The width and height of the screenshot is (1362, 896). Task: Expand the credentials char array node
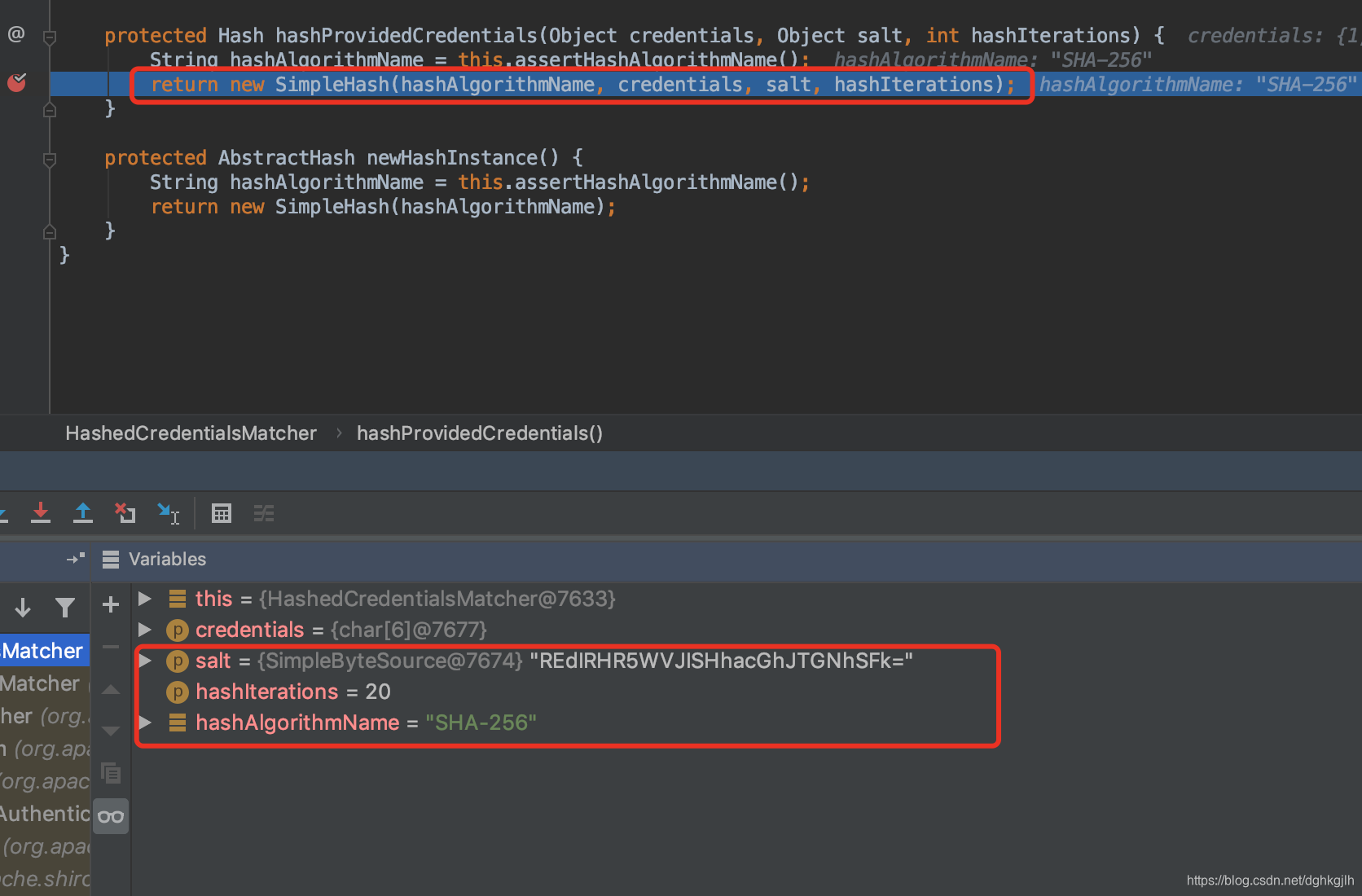(x=145, y=630)
